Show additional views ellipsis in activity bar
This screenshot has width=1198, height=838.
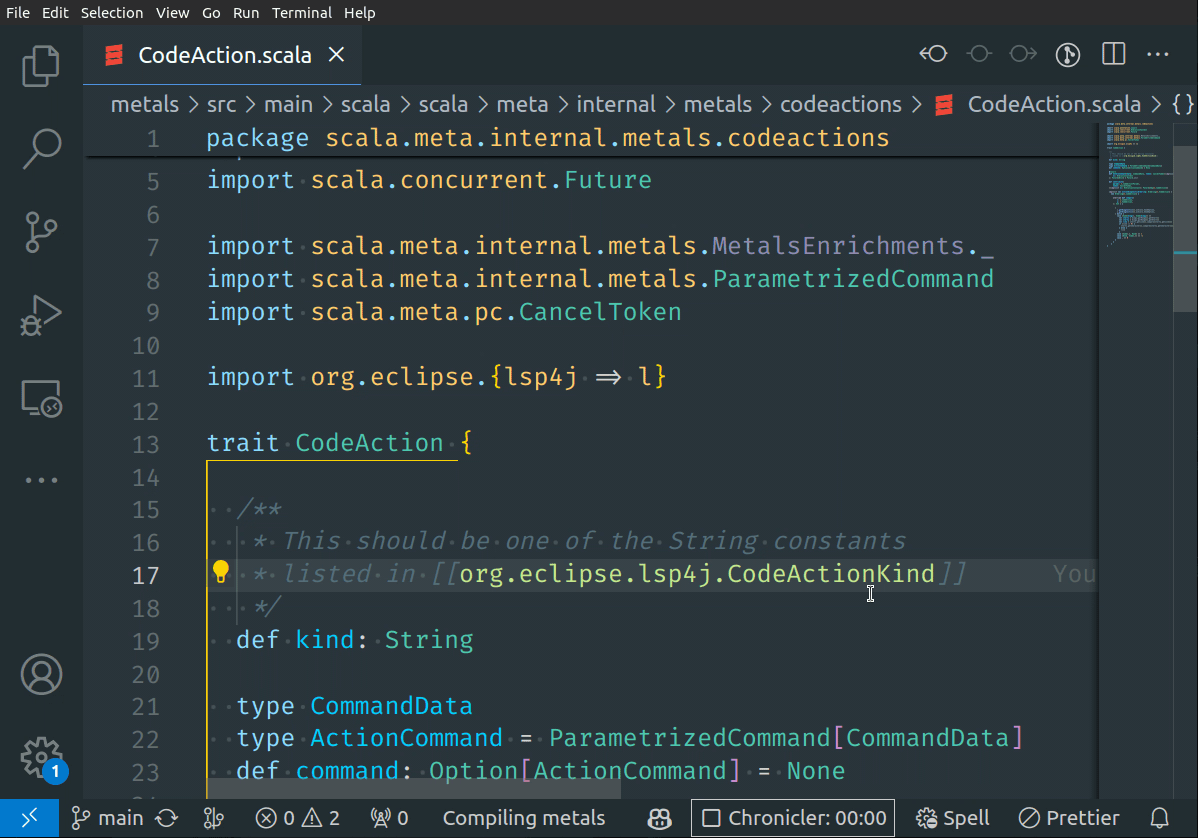[x=41, y=480]
